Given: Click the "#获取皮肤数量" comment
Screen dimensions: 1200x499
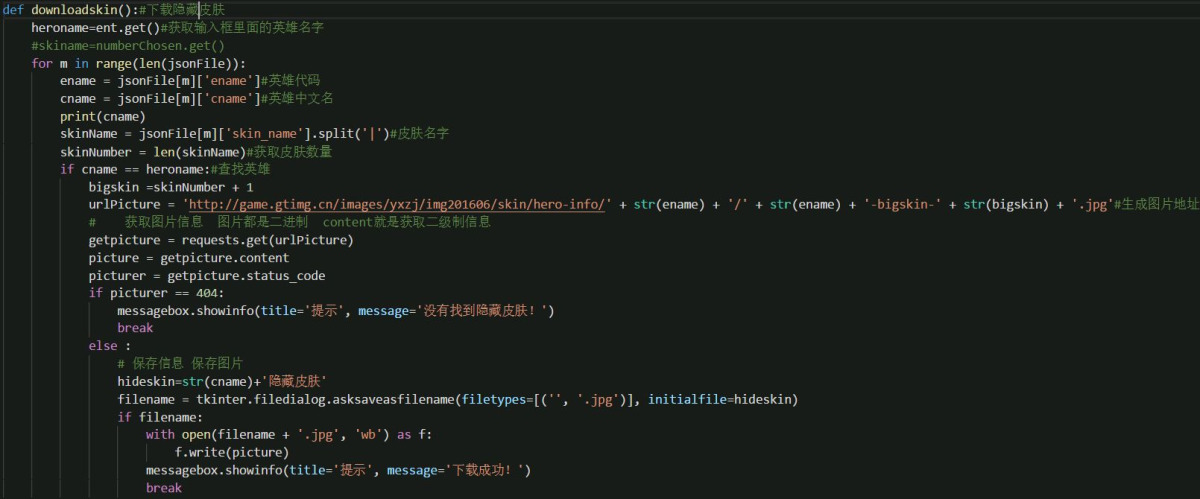Looking at the screenshot, I should tap(289, 152).
